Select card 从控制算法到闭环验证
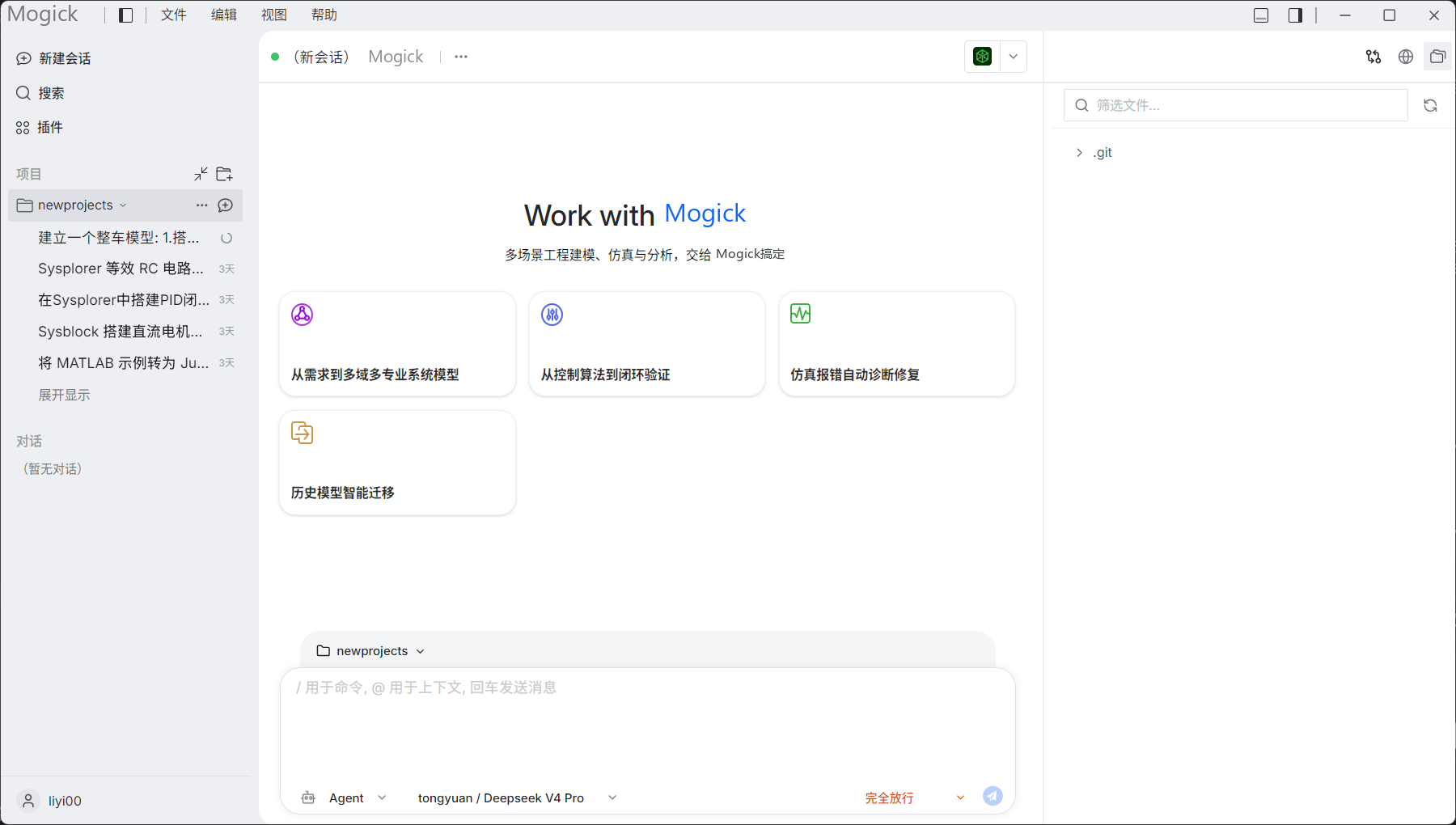This screenshot has width=1456, height=825. point(647,344)
